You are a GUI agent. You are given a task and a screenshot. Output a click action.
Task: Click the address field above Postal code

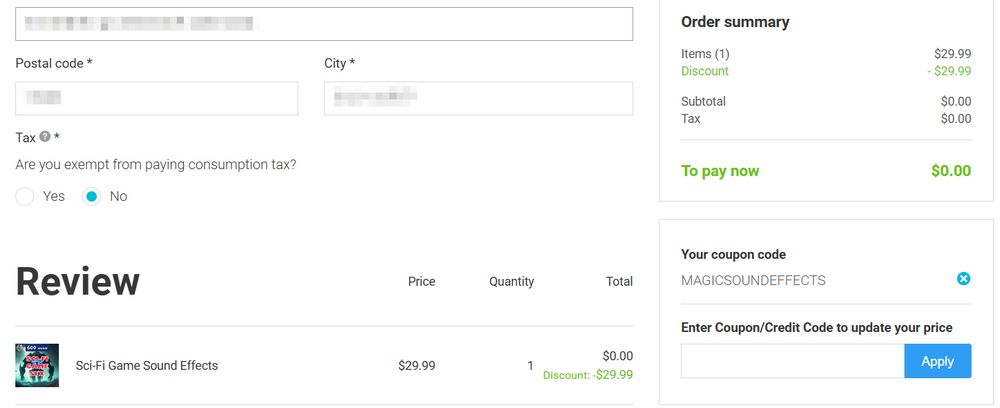pyautogui.click(x=324, y=24)
